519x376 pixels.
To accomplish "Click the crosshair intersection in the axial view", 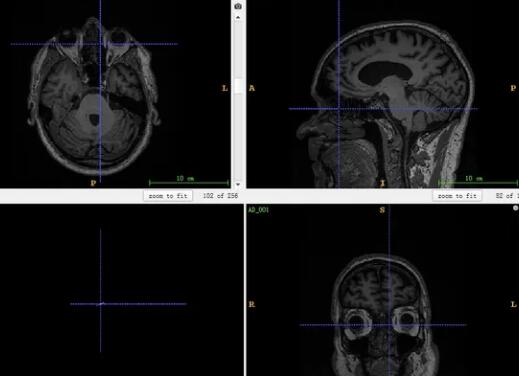I will pos(100,44).
